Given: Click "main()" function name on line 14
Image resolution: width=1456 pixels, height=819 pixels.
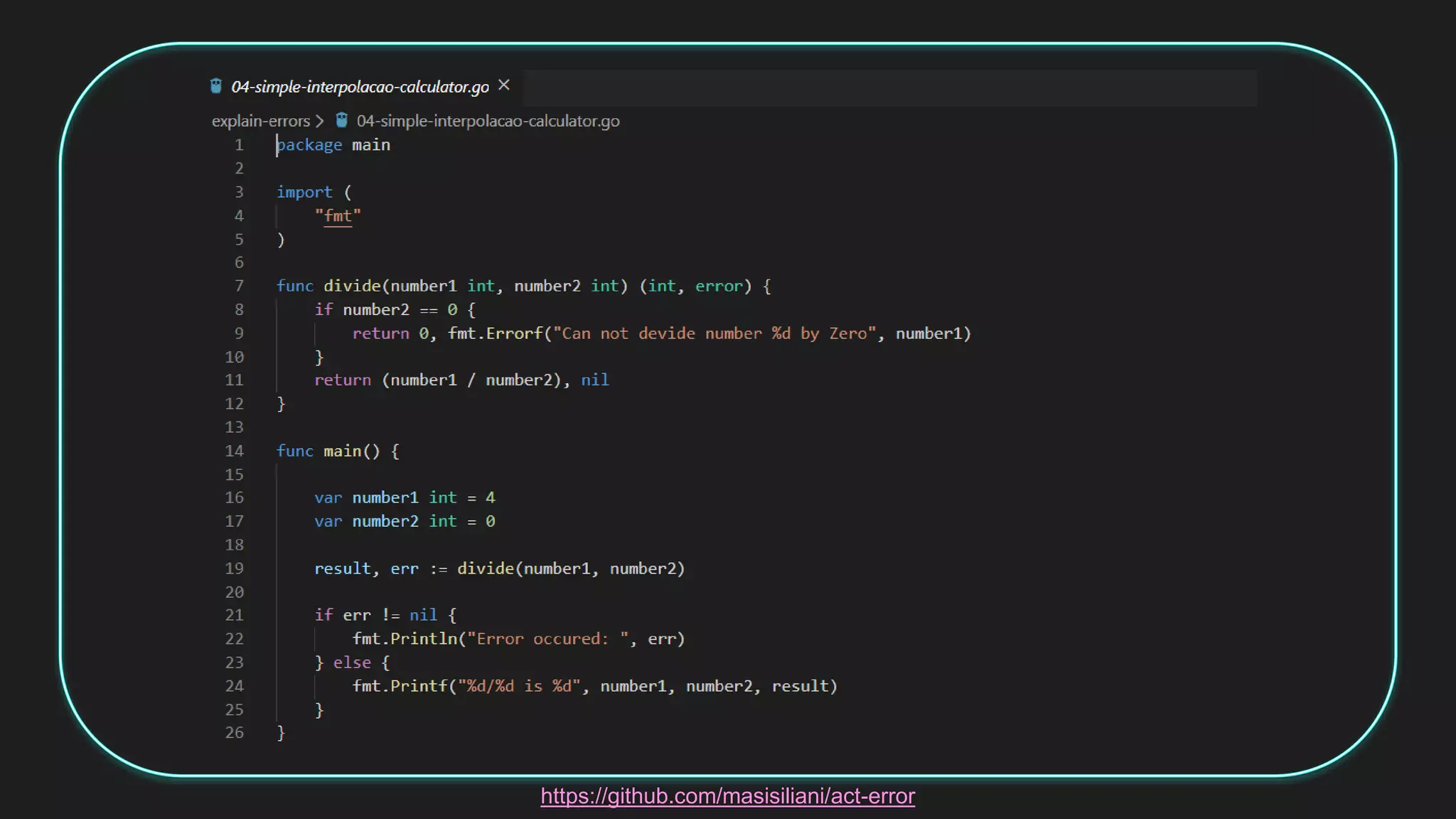Looking at the screenshot, I should click(x=352, y=451).
